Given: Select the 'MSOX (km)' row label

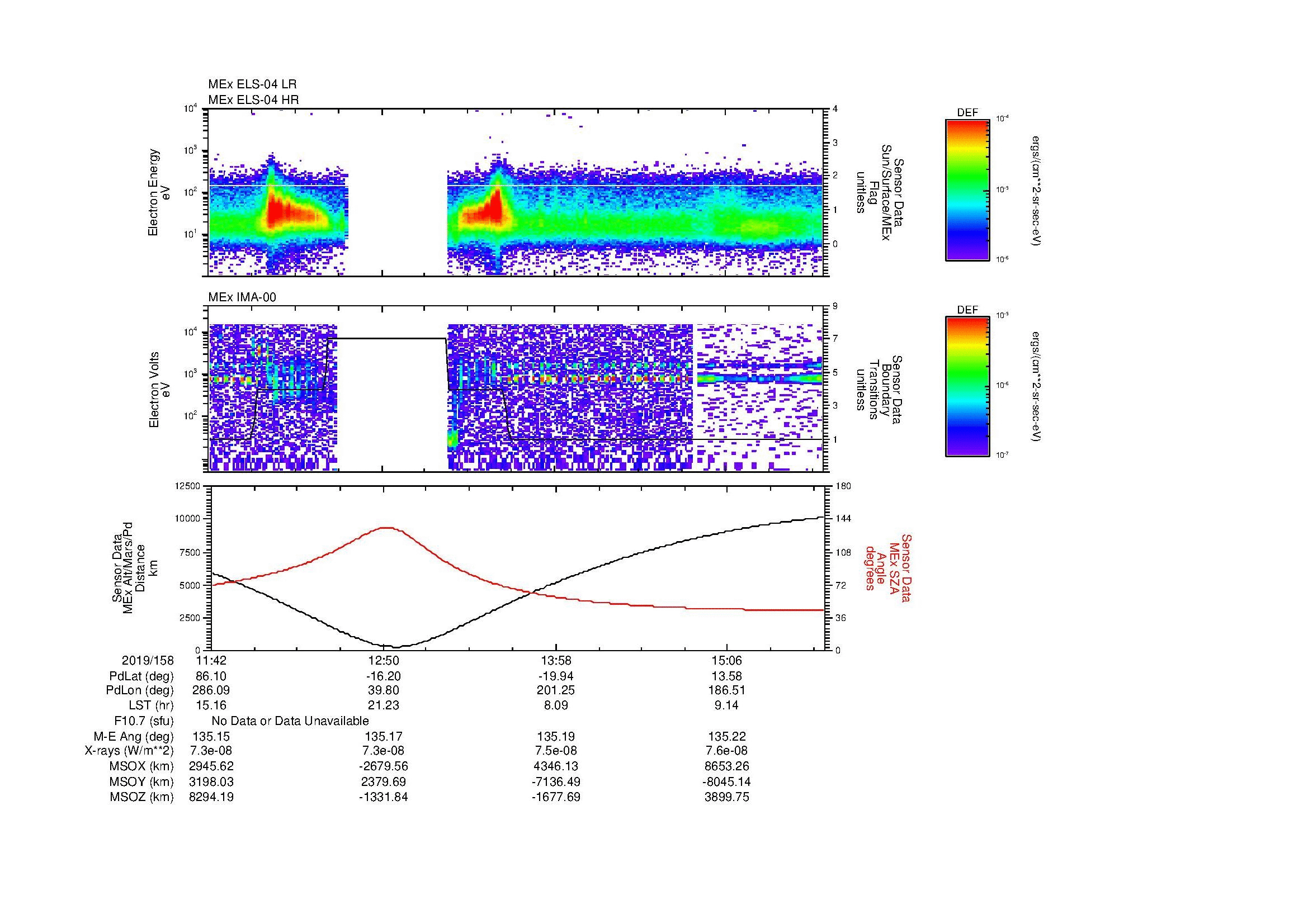Looking at the screenshot, I should pyautogui.click(x=142, y=767).
